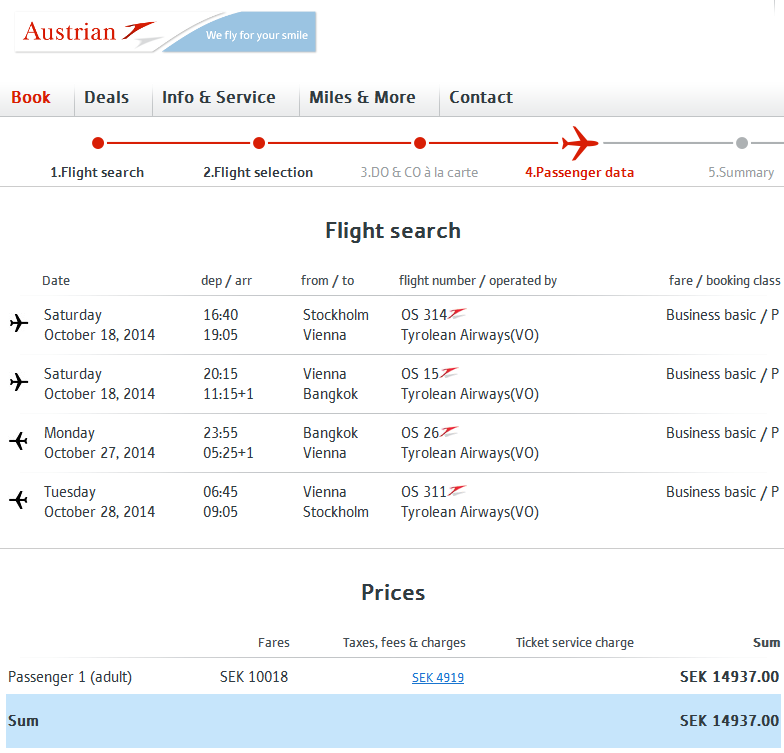Viewport: 784px width, 753px height.
Task: Select flight number OS 311 text
Action: [x=424, y=492]
